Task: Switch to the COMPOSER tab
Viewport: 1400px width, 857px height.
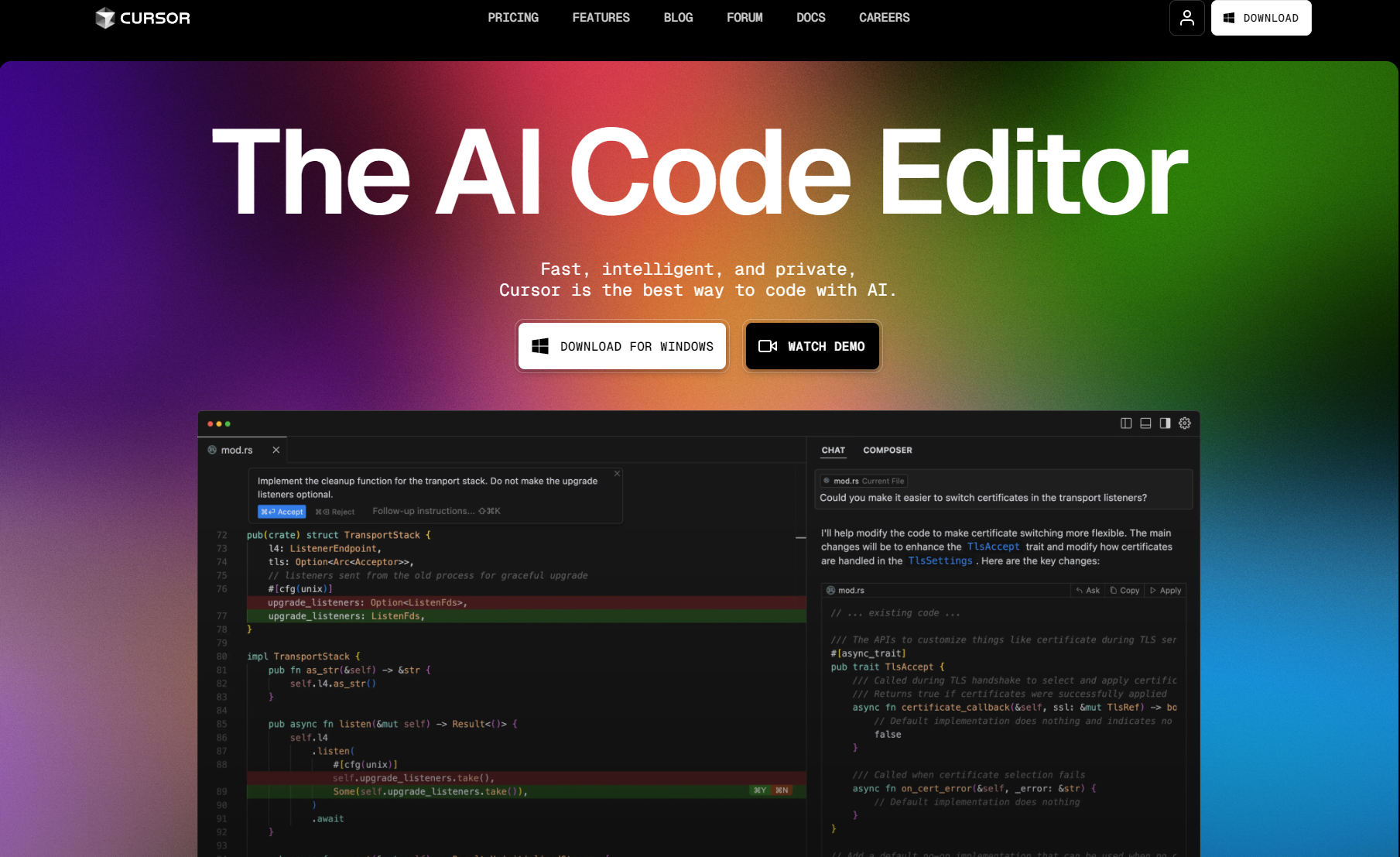Action: [887, 450]
